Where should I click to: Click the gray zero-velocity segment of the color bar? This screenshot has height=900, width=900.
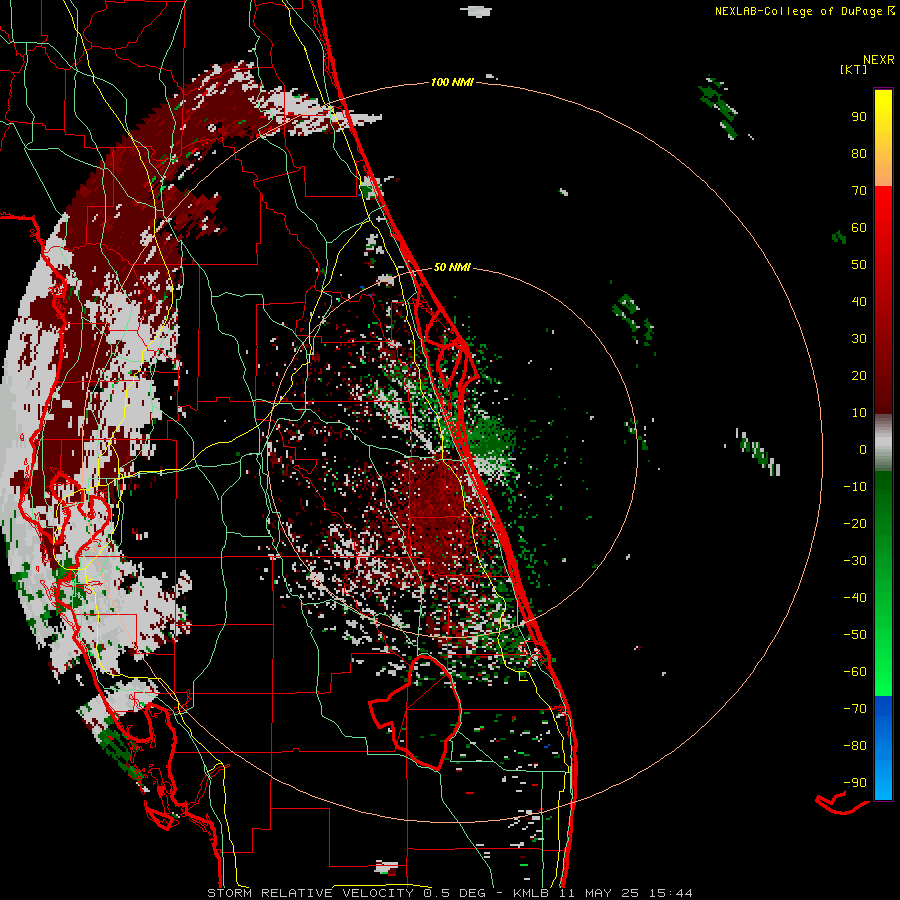883,443
